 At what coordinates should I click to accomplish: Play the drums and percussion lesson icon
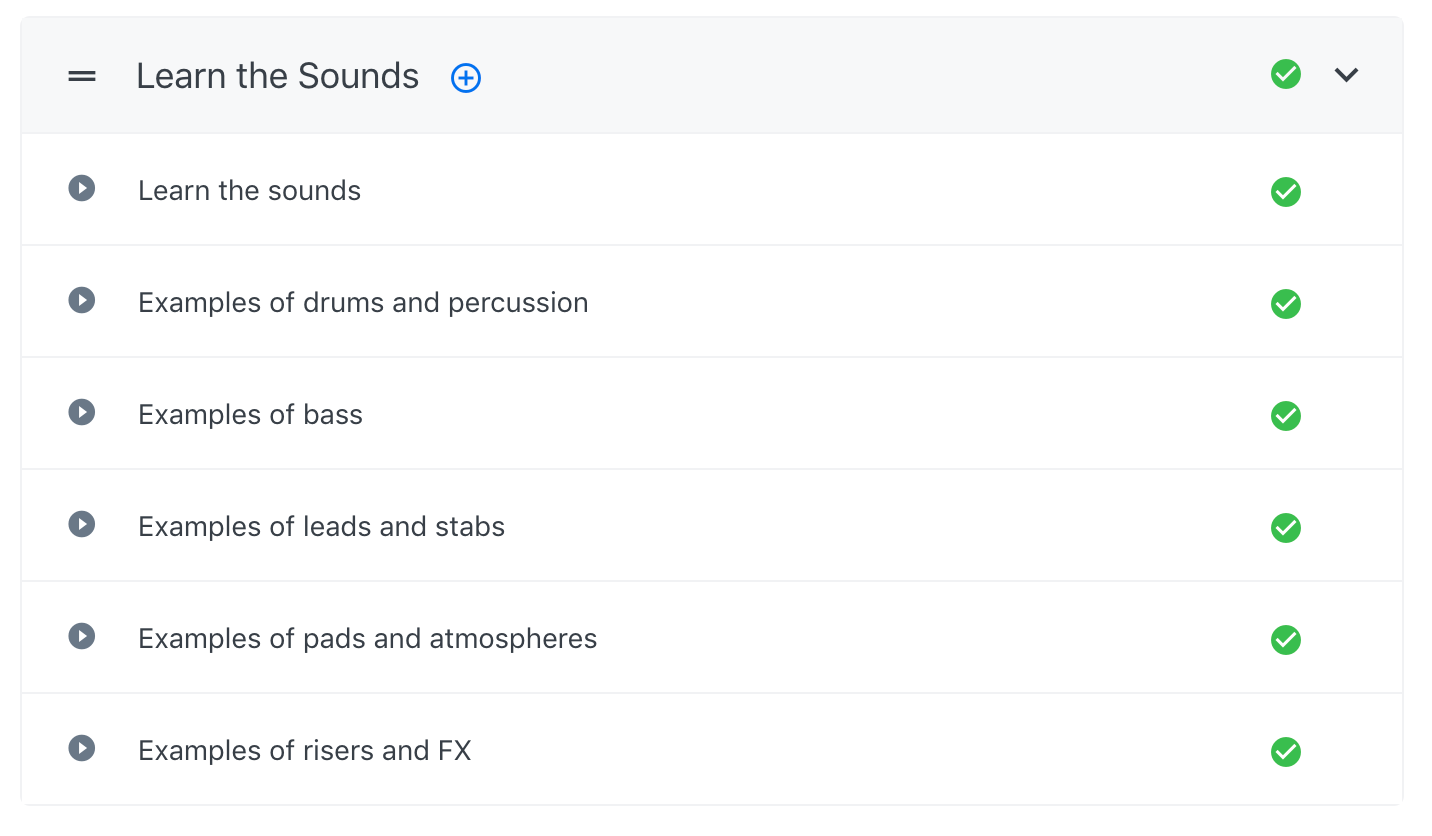point(82,300)
